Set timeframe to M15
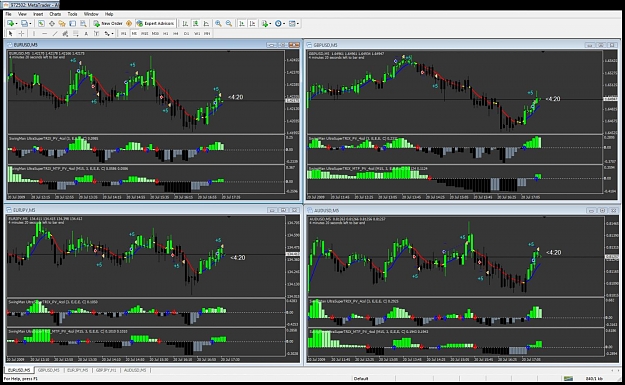This screenshot has width=625, height=385. pos(145,34)
